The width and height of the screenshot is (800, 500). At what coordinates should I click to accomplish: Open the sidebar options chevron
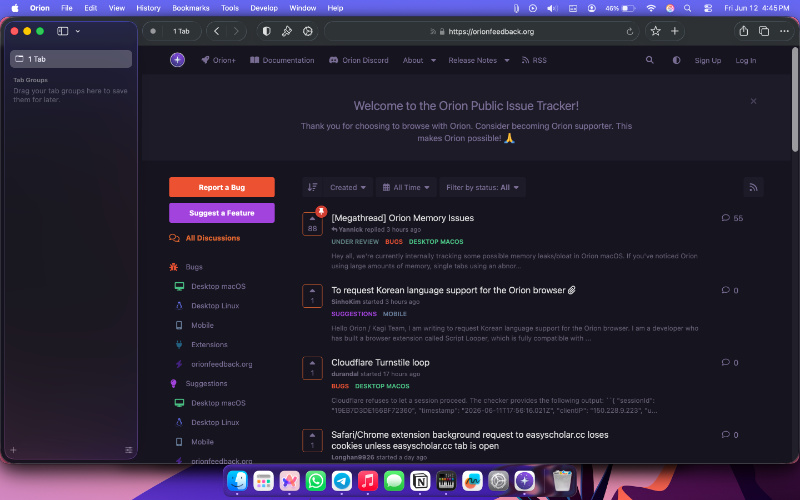(x=78, y=31)
